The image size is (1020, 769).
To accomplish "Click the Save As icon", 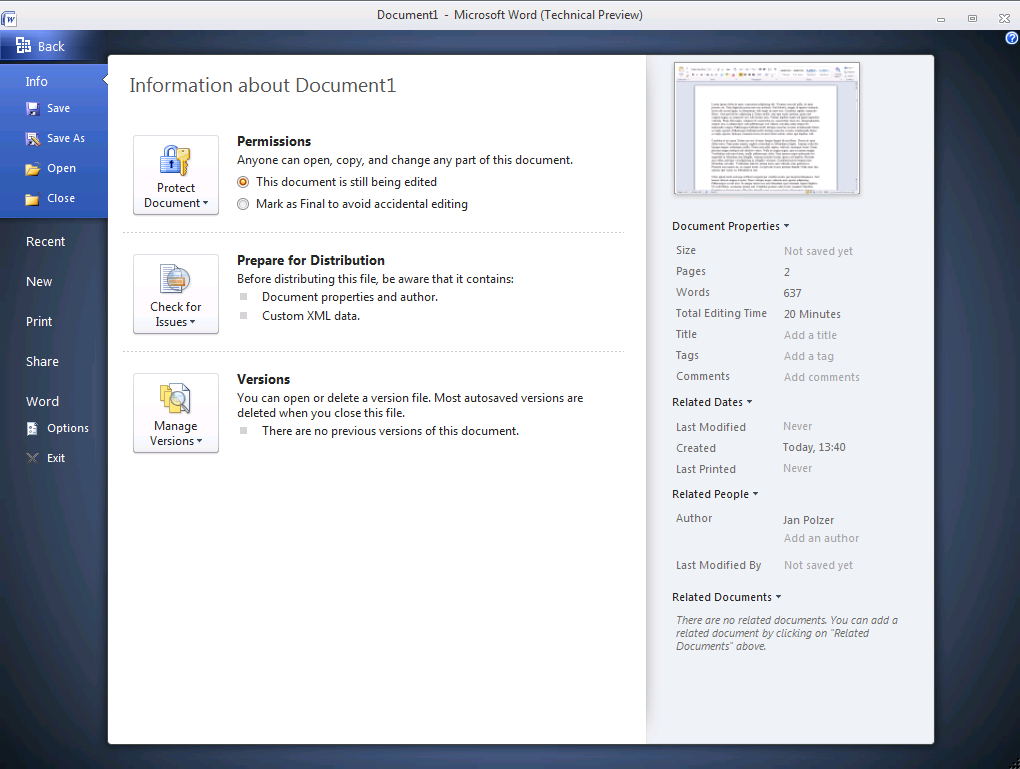I will 33,139.
